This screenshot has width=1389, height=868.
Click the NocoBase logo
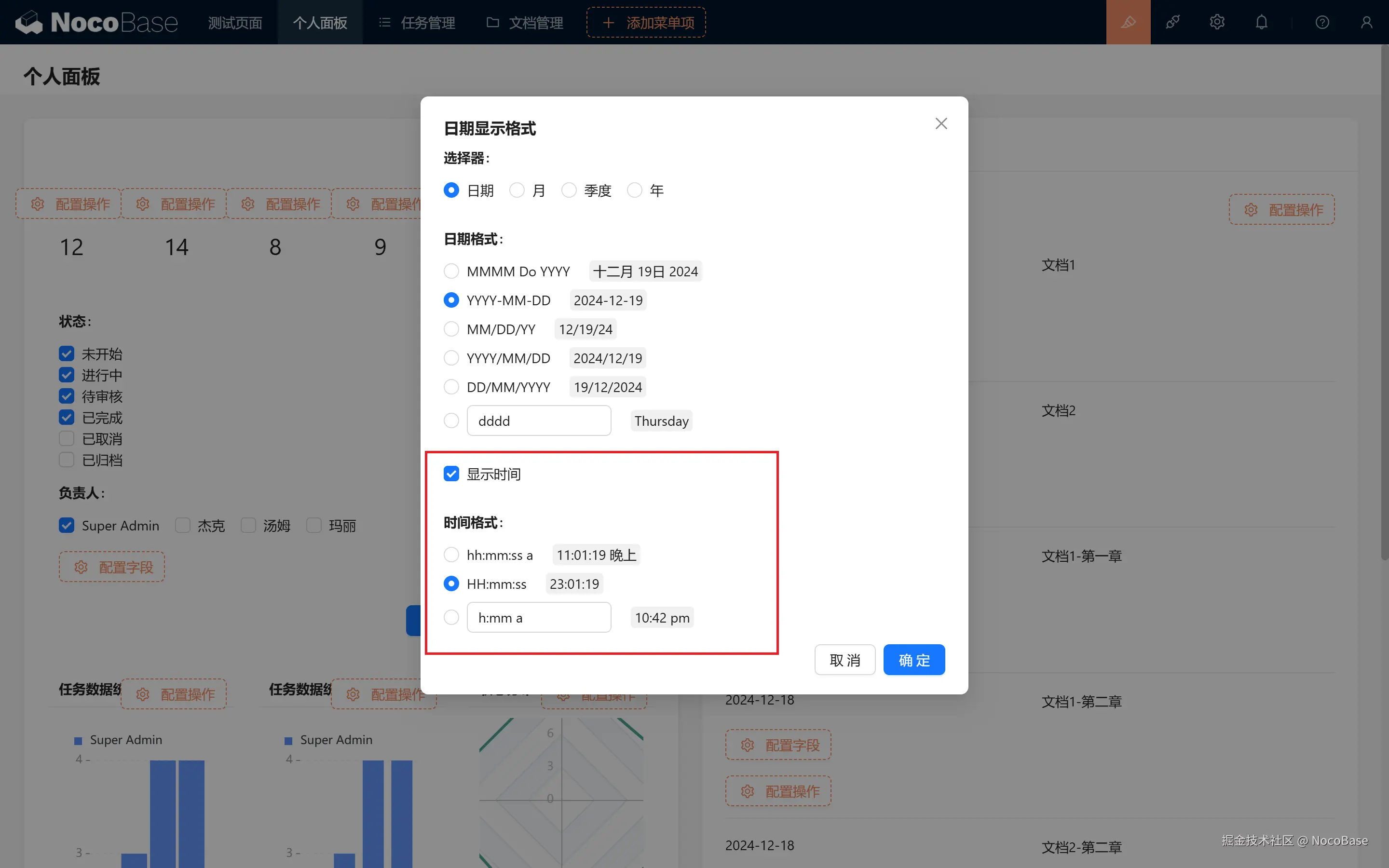tap(96, 22)
